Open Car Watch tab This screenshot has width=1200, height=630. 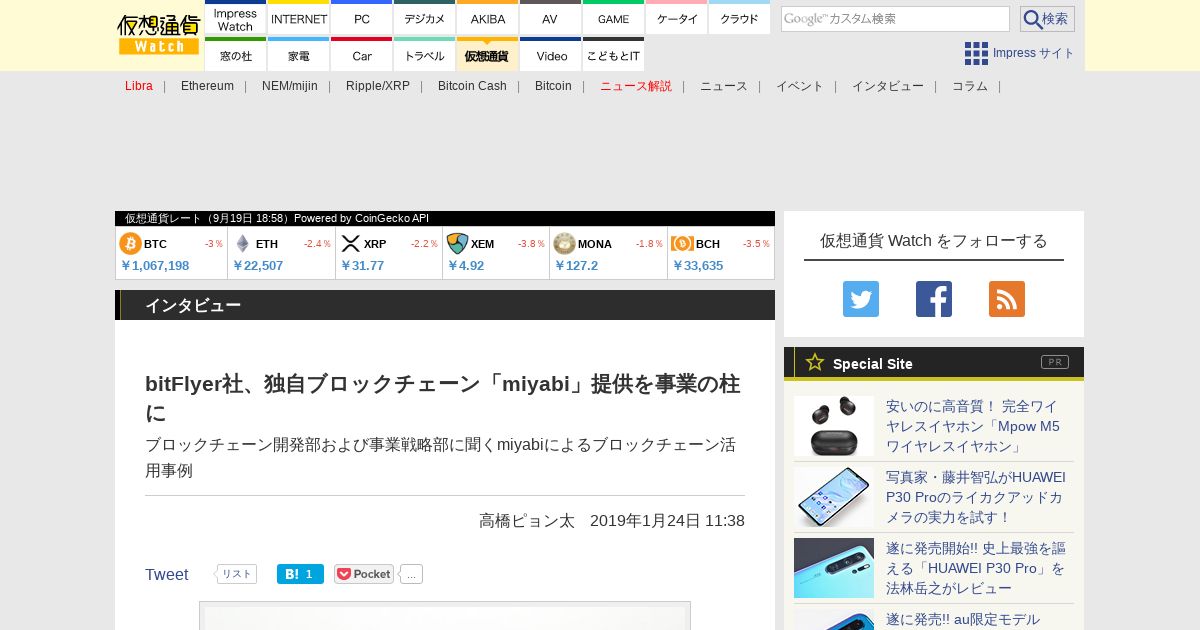(x=362, y=56)
